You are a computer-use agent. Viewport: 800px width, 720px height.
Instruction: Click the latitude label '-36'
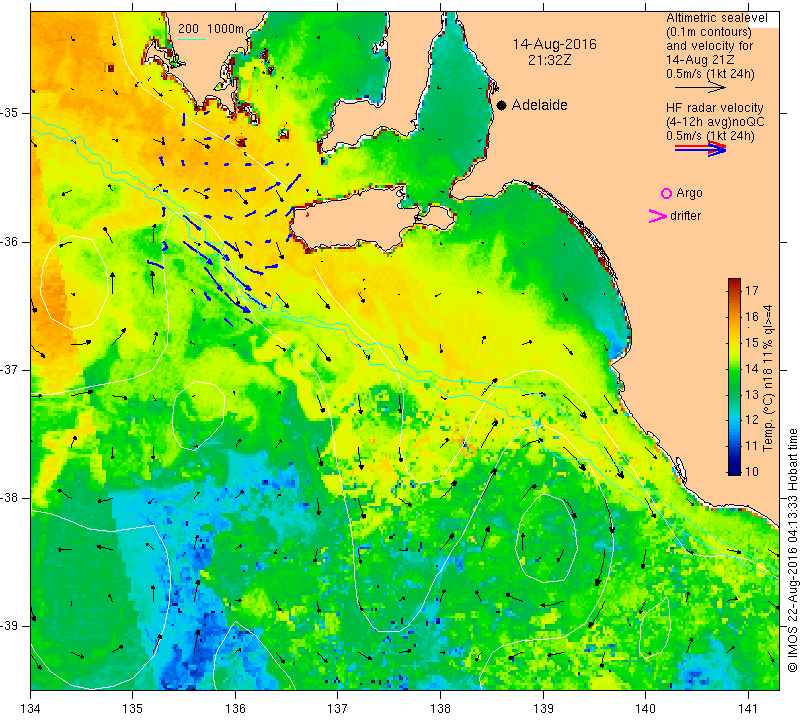click(10, 241)
